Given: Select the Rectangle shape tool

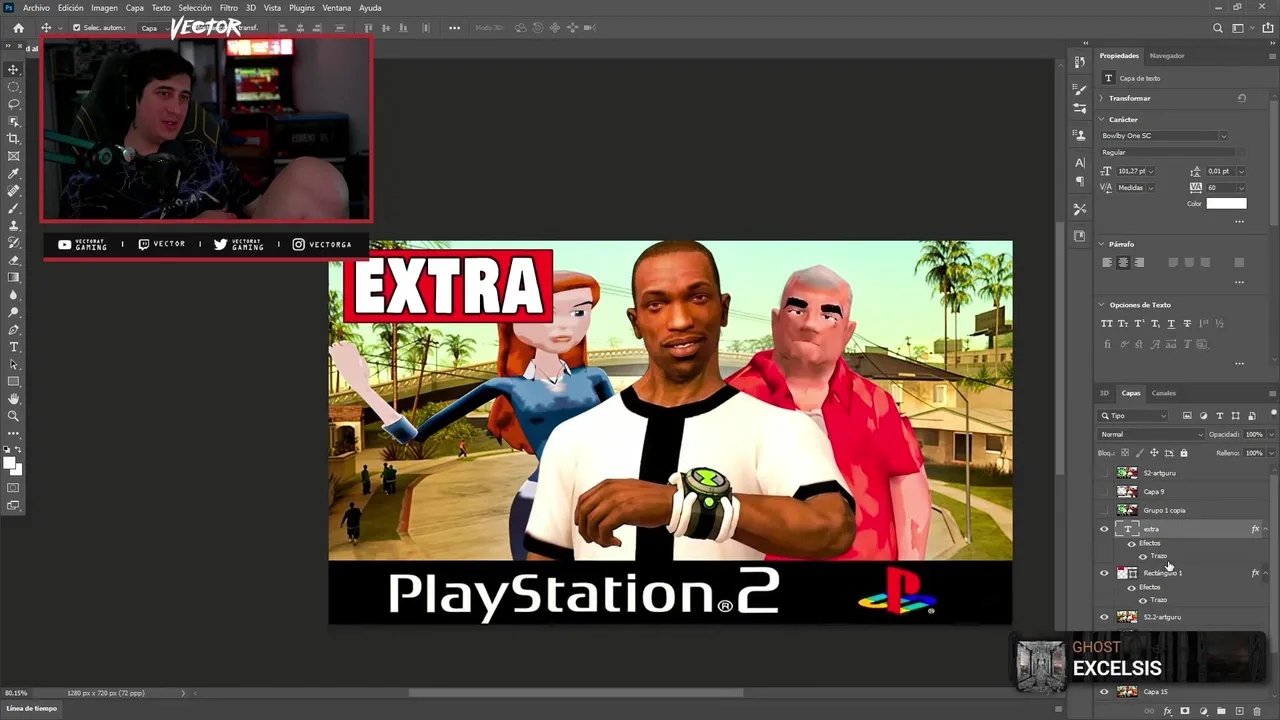Looking at the screenshot, I should pos(14,381).
